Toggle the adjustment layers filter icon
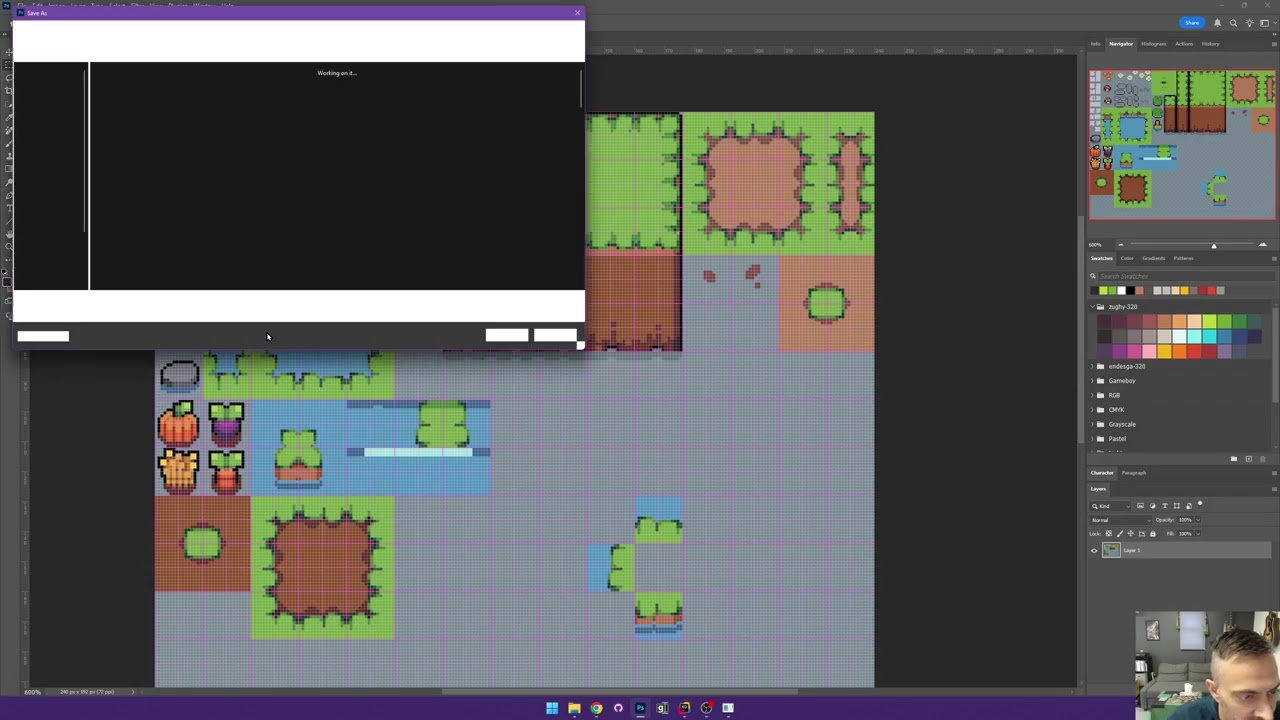Image resolution: width=1280 pixels, height=720 pixels. (x=1153, y=506)
